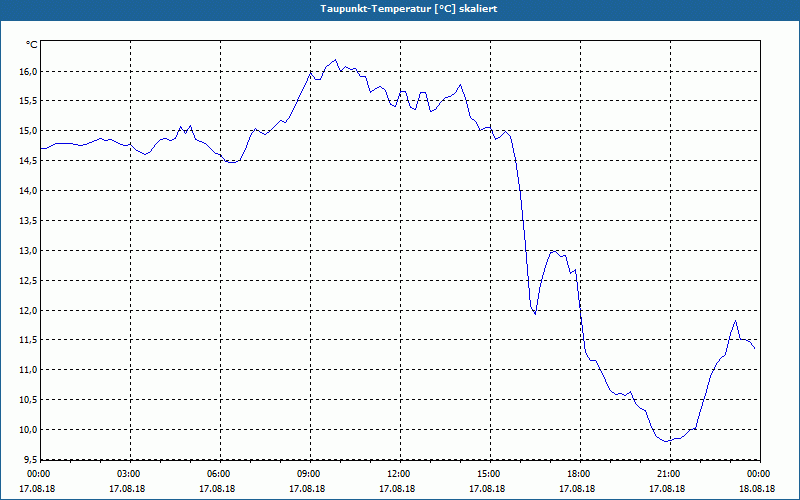Click the 18.08.18 date label

(757, 489)
